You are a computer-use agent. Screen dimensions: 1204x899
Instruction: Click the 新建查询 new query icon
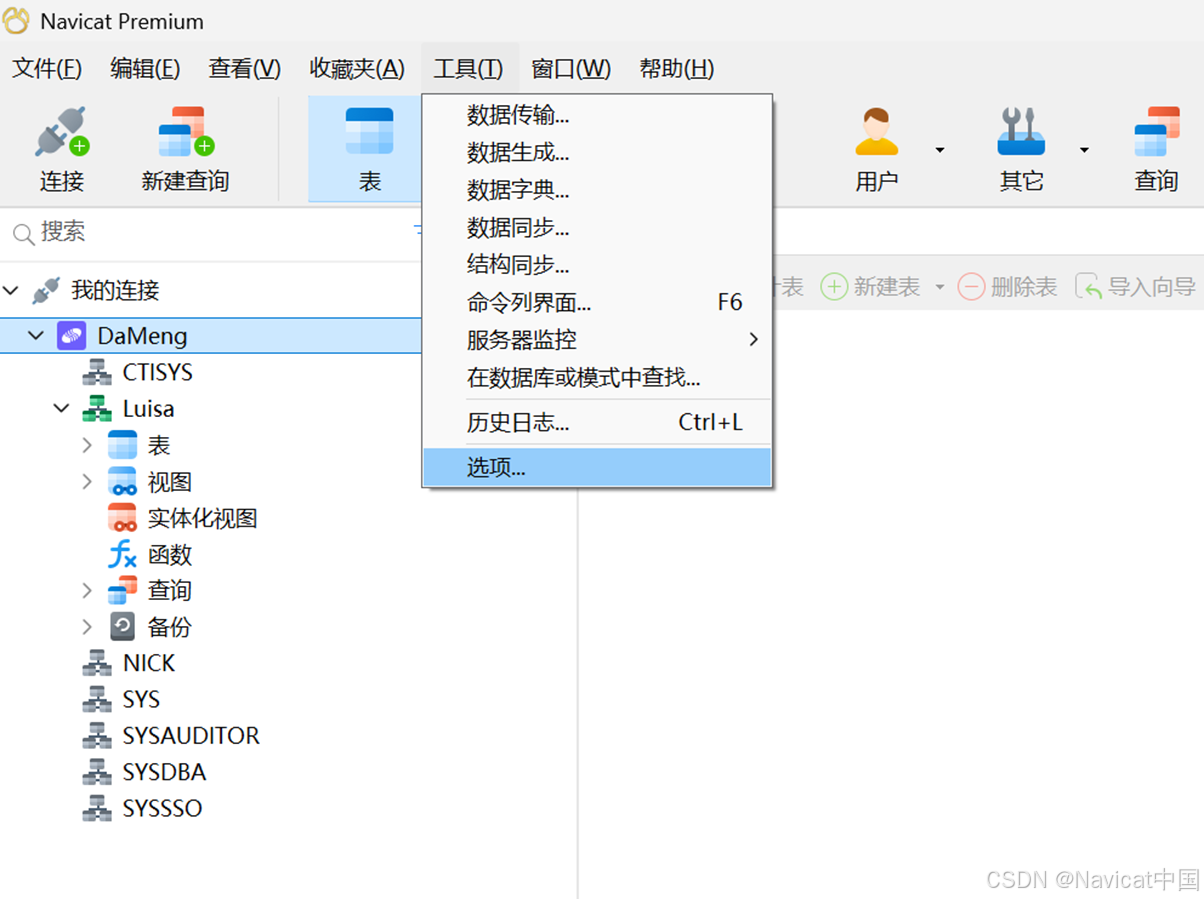pos(186,132)
